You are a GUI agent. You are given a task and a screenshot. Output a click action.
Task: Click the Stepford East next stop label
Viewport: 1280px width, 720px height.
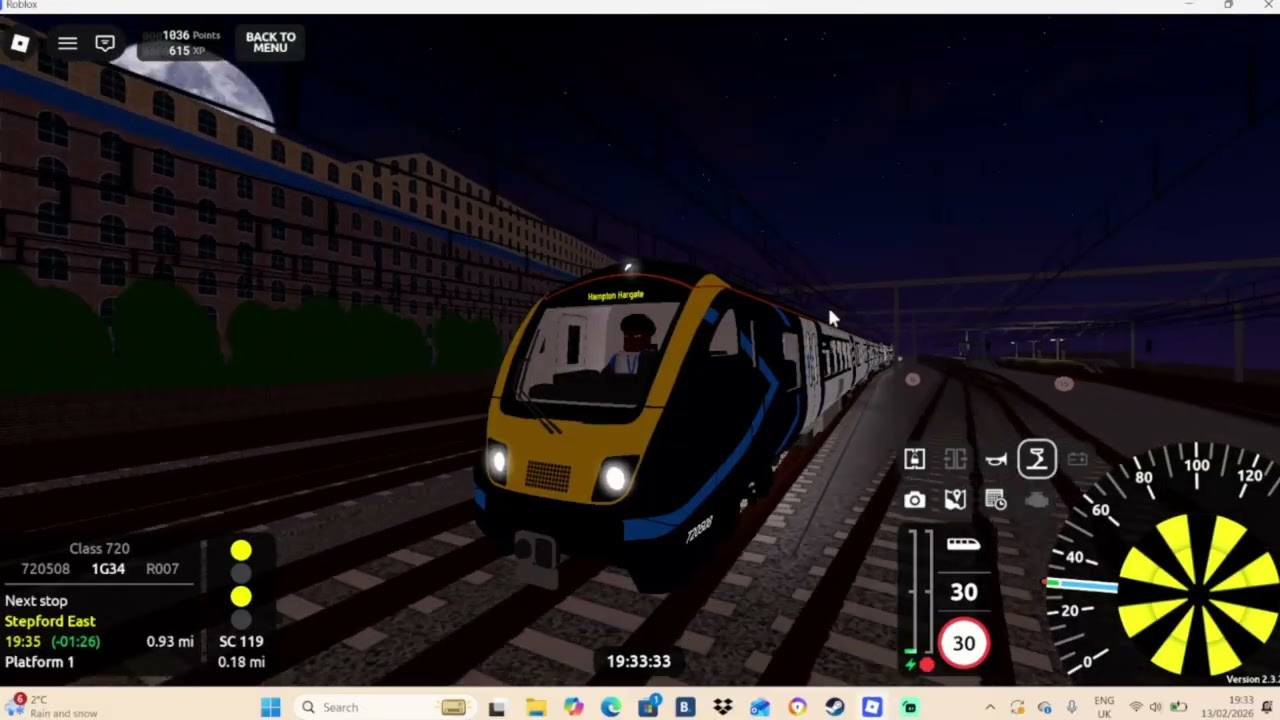click(50, 621)
